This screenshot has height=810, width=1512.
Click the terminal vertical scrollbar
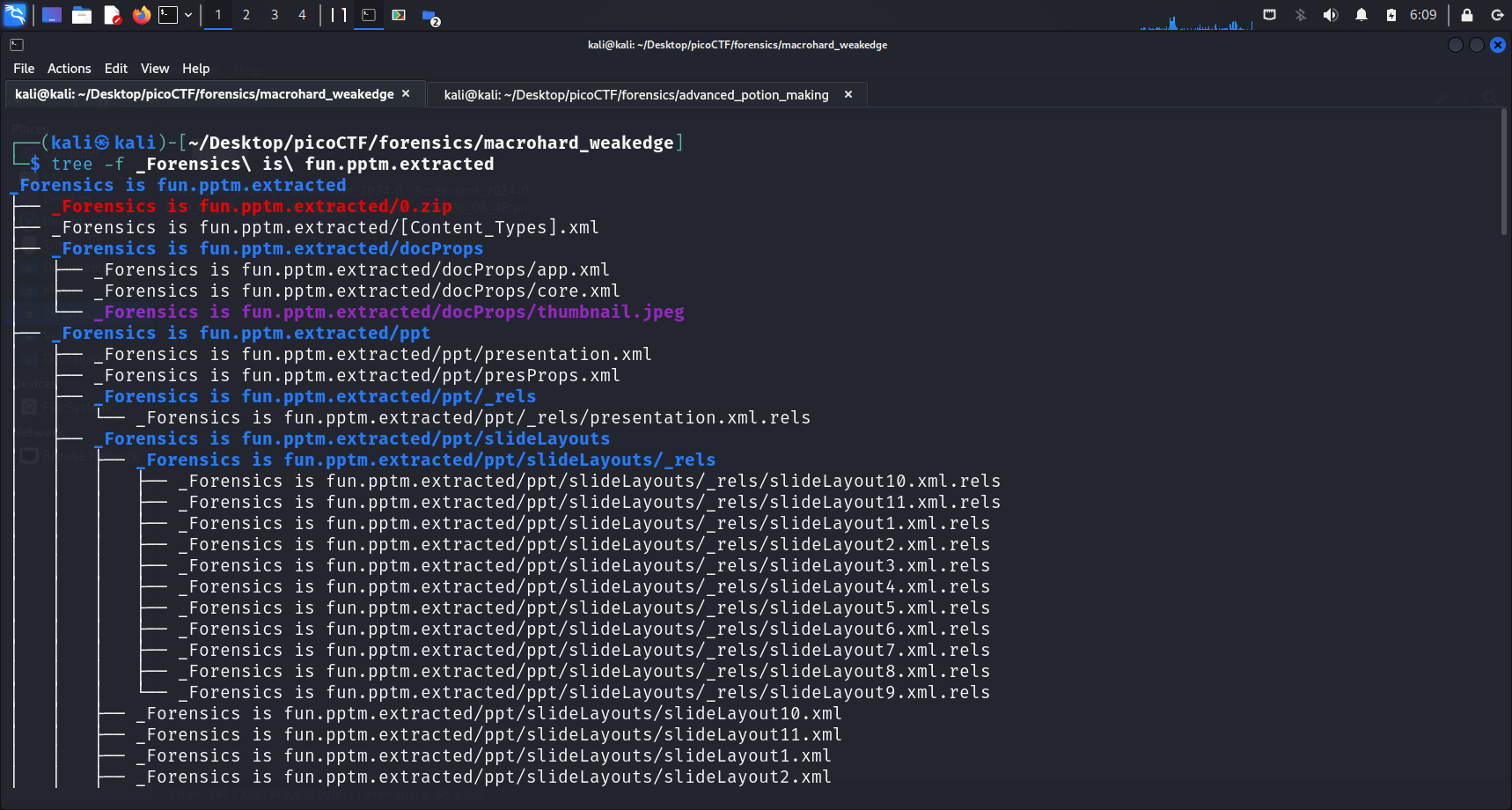tap(1504, 174)
